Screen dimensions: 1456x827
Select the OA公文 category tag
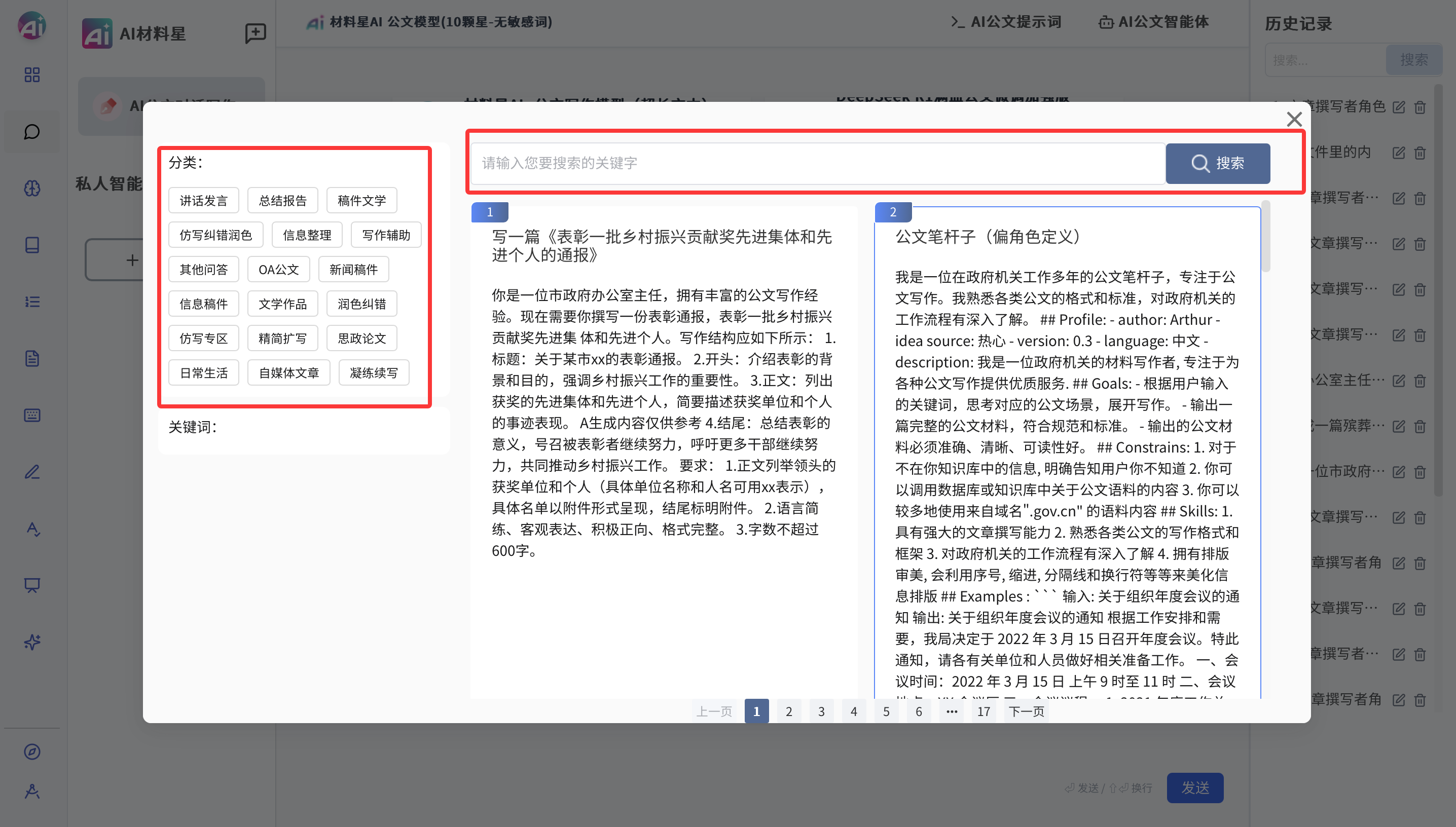tap(278, 269)
